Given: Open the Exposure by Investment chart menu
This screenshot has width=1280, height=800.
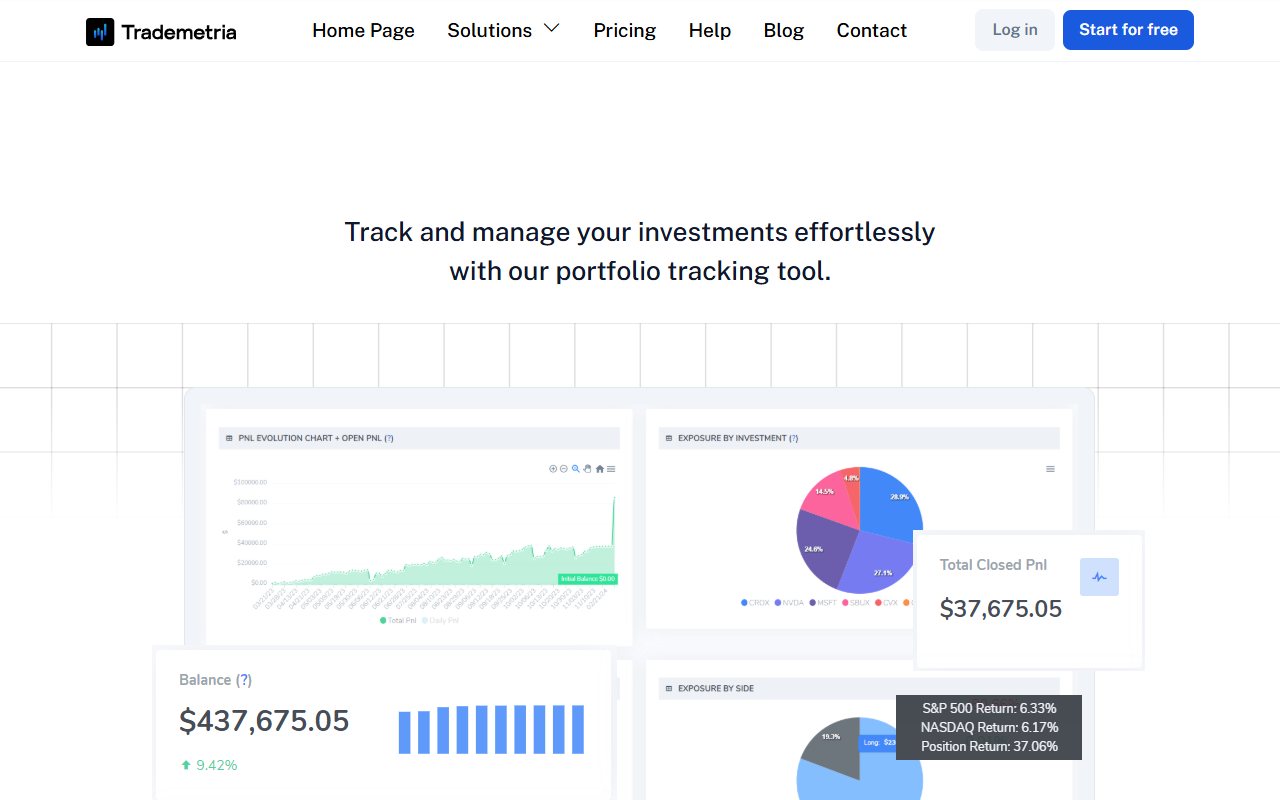Looking at the screenshot, I should click(1050, 469).
